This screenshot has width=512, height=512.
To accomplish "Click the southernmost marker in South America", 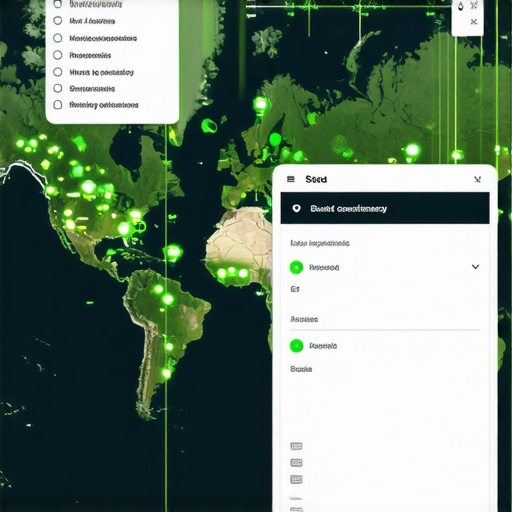I will (166, 373).
